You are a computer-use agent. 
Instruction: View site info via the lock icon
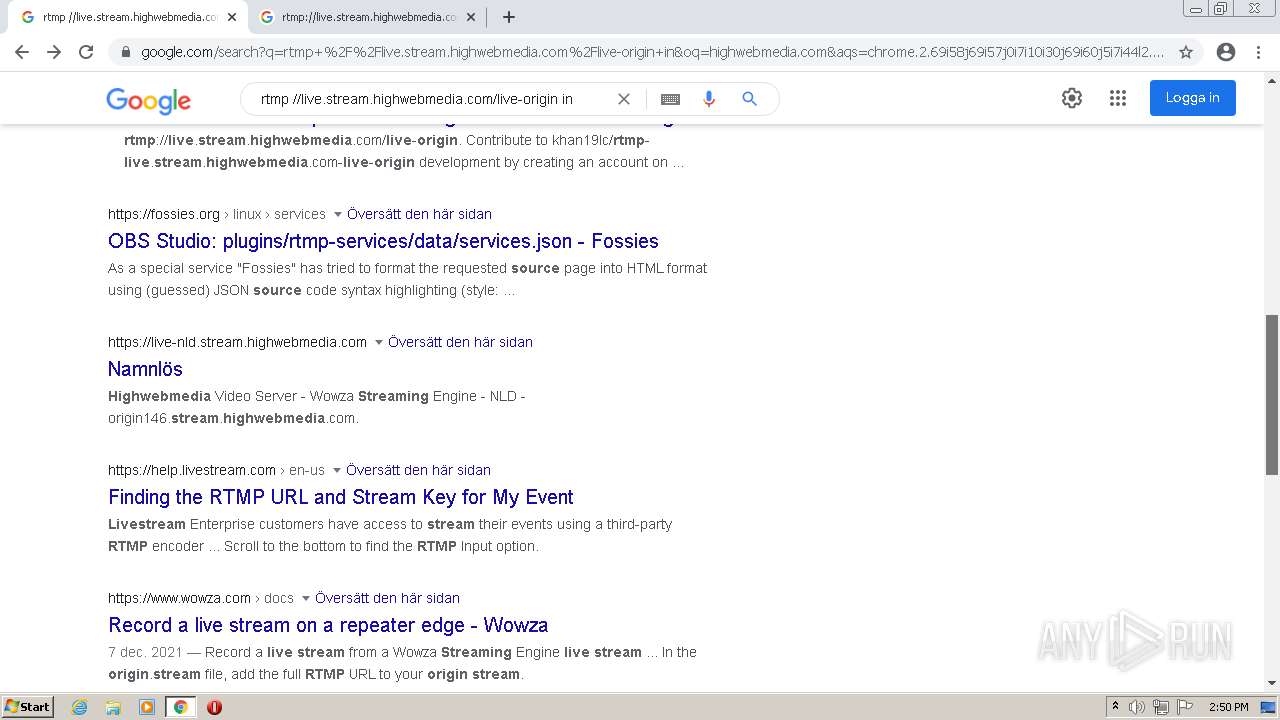(125, 52)
